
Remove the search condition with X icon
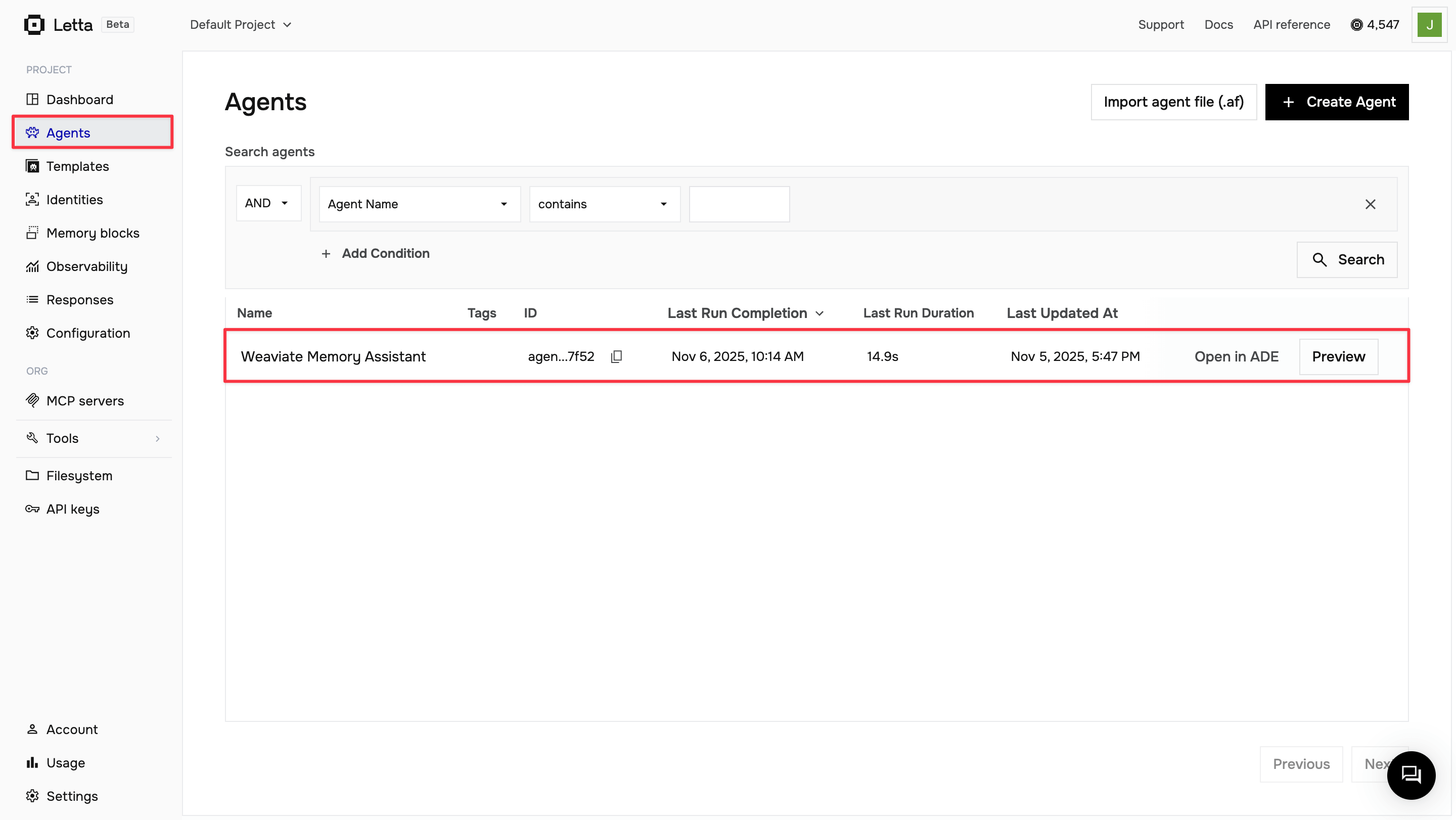[1370, 204]
